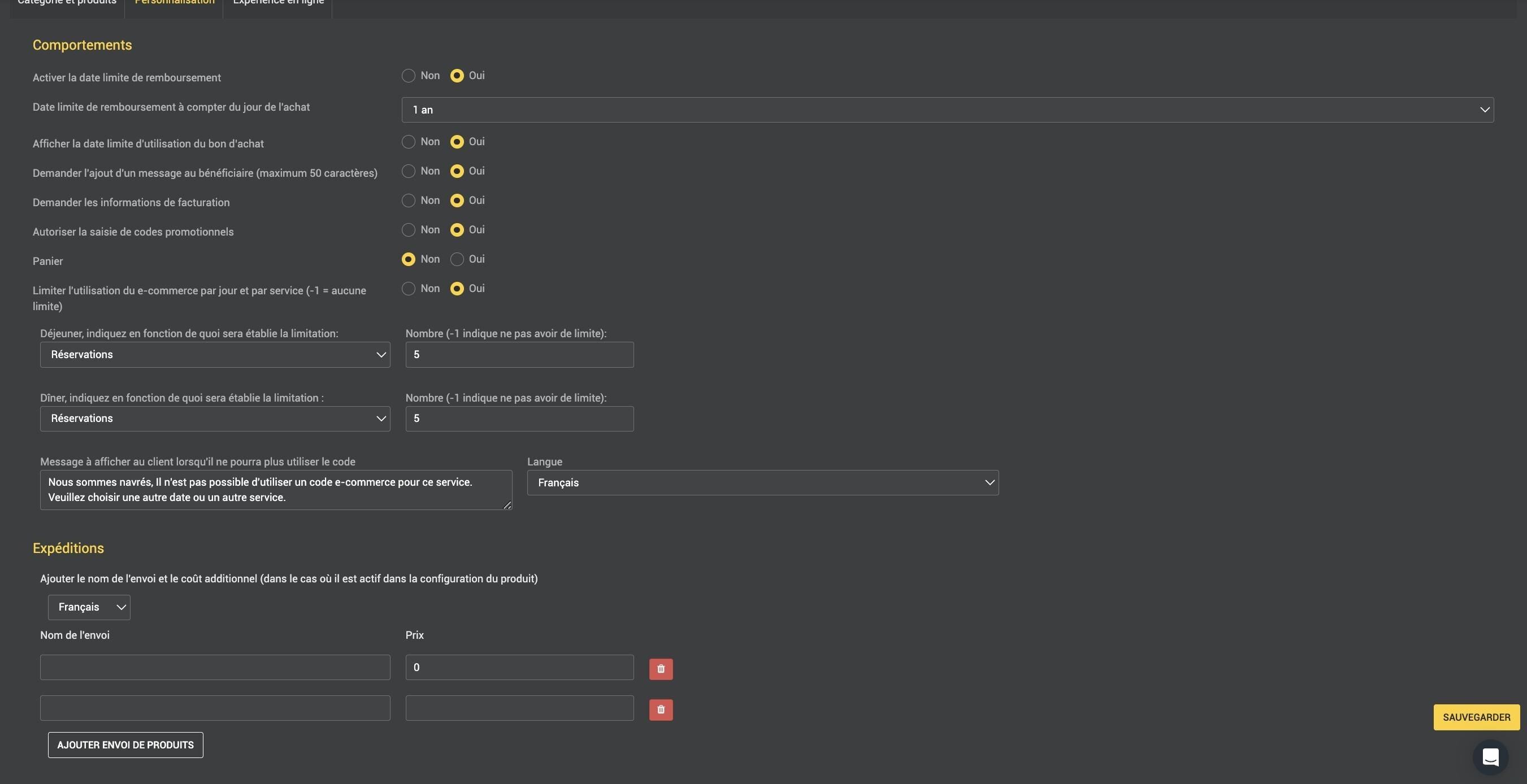This screenshot has width=1527, height=784.
Task: Open the '1 an' refund deadline dropdown
Action: pos(947,110)
